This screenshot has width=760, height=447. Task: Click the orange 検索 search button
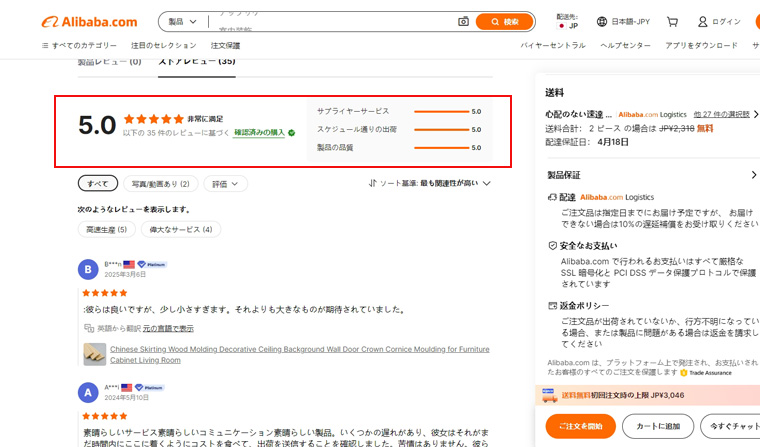pos(505,21)
